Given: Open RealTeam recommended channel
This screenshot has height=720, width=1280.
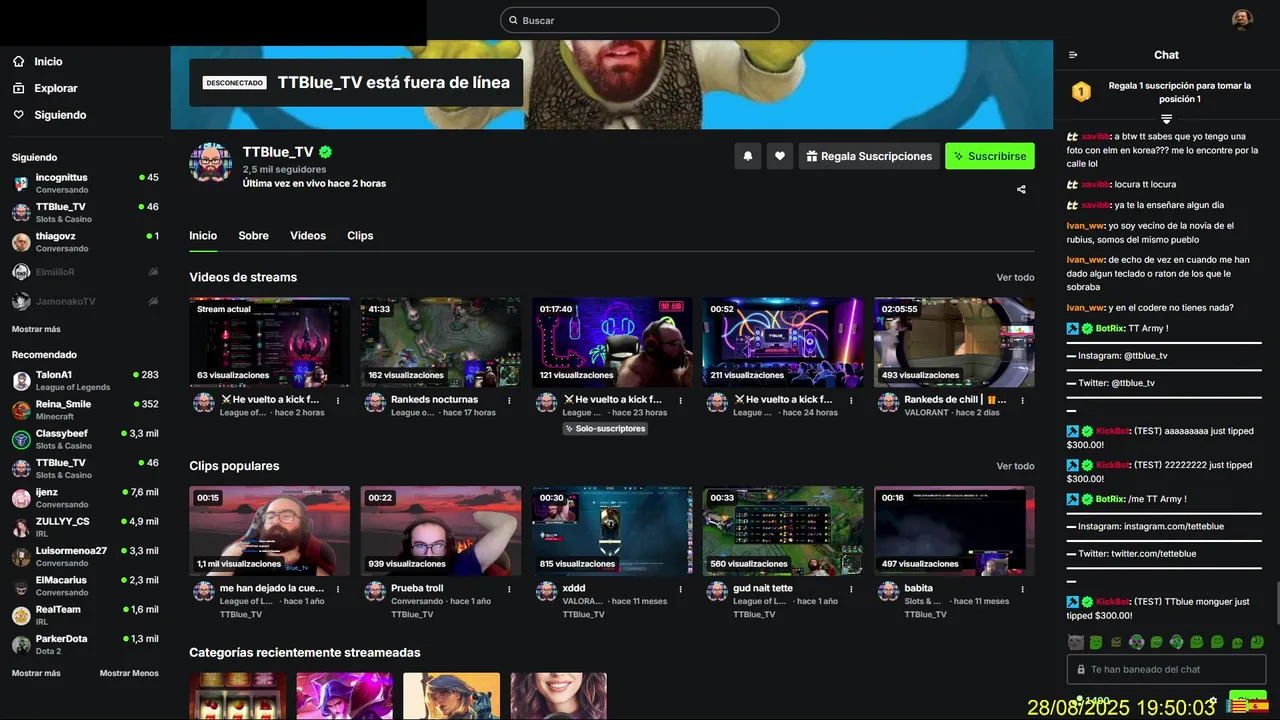Looking at the screenshot, I should click(85, 615).
